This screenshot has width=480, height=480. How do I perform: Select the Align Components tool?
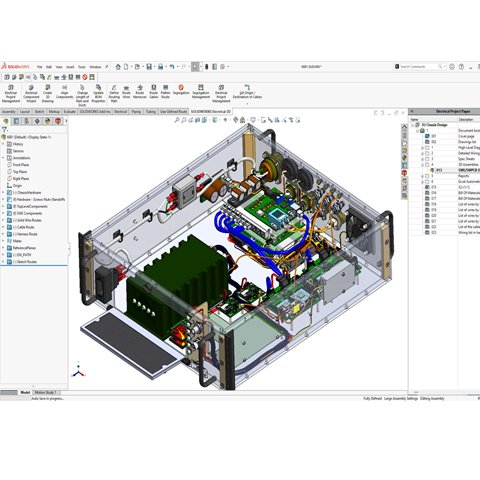64,92
